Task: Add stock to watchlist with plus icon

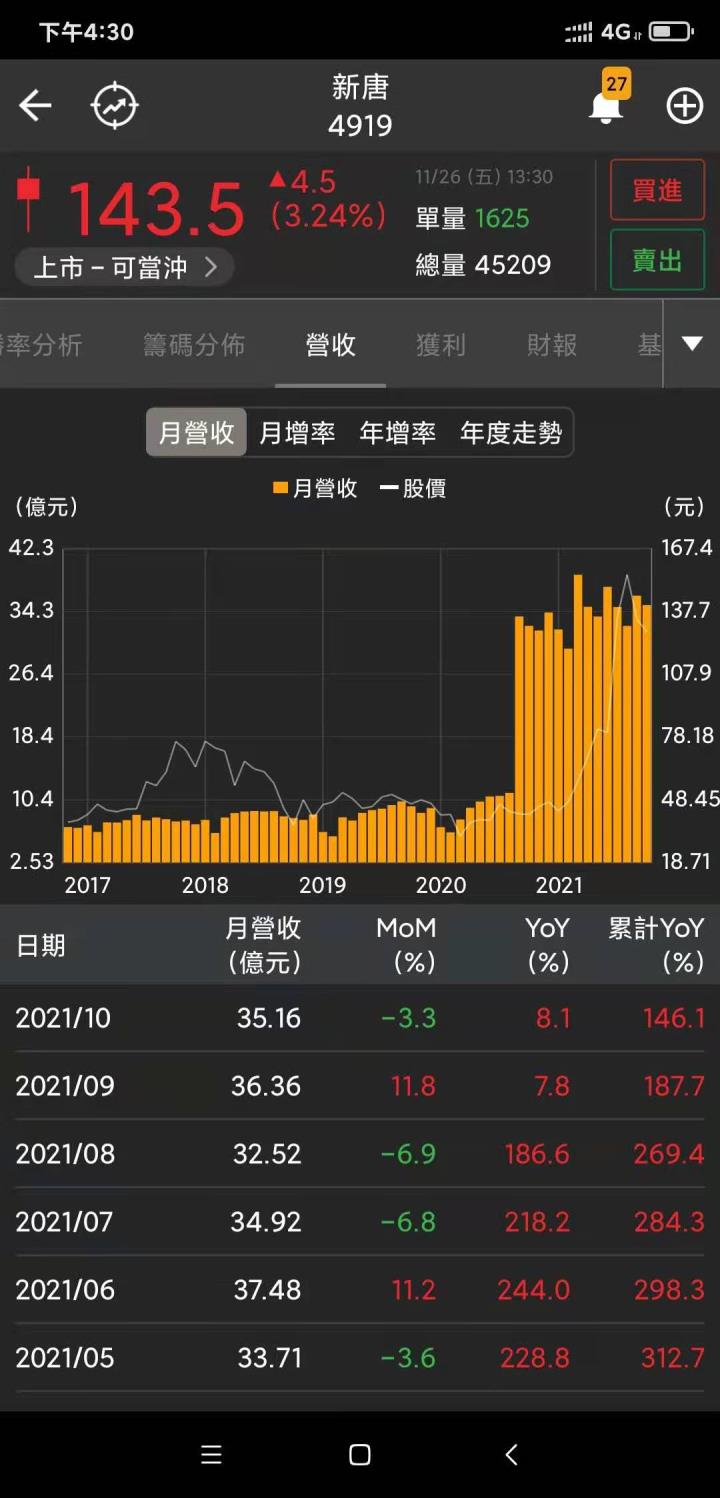Action: pos(685,105)
